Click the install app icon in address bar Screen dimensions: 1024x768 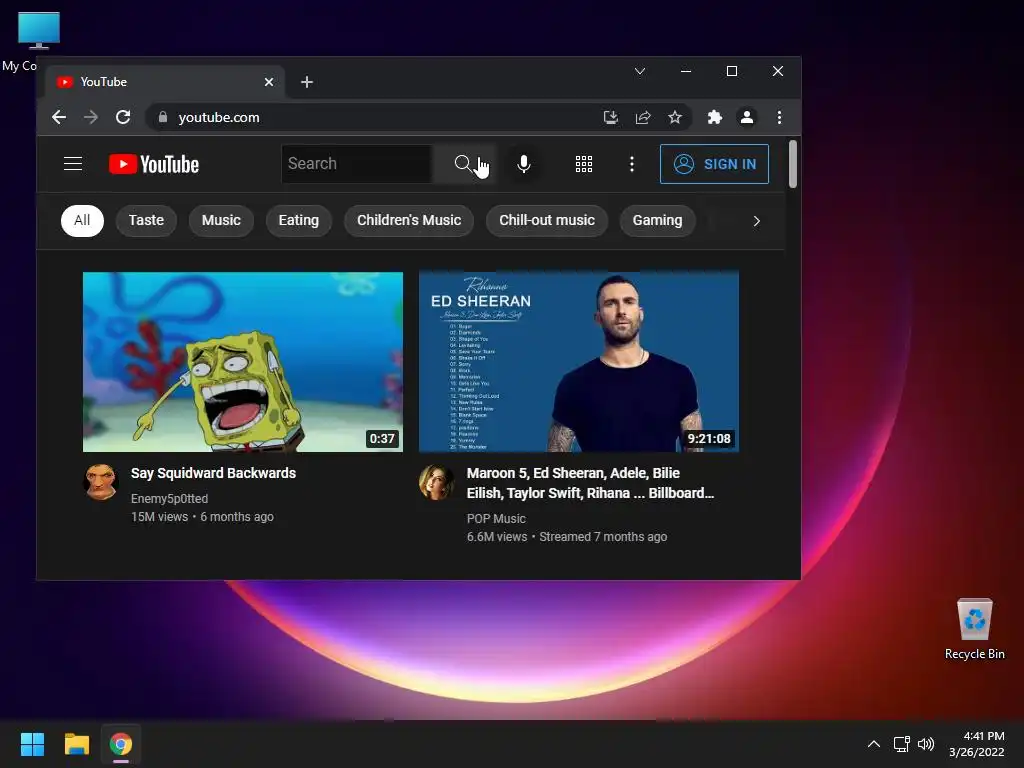pyautogui.click(x=611, y=118)
